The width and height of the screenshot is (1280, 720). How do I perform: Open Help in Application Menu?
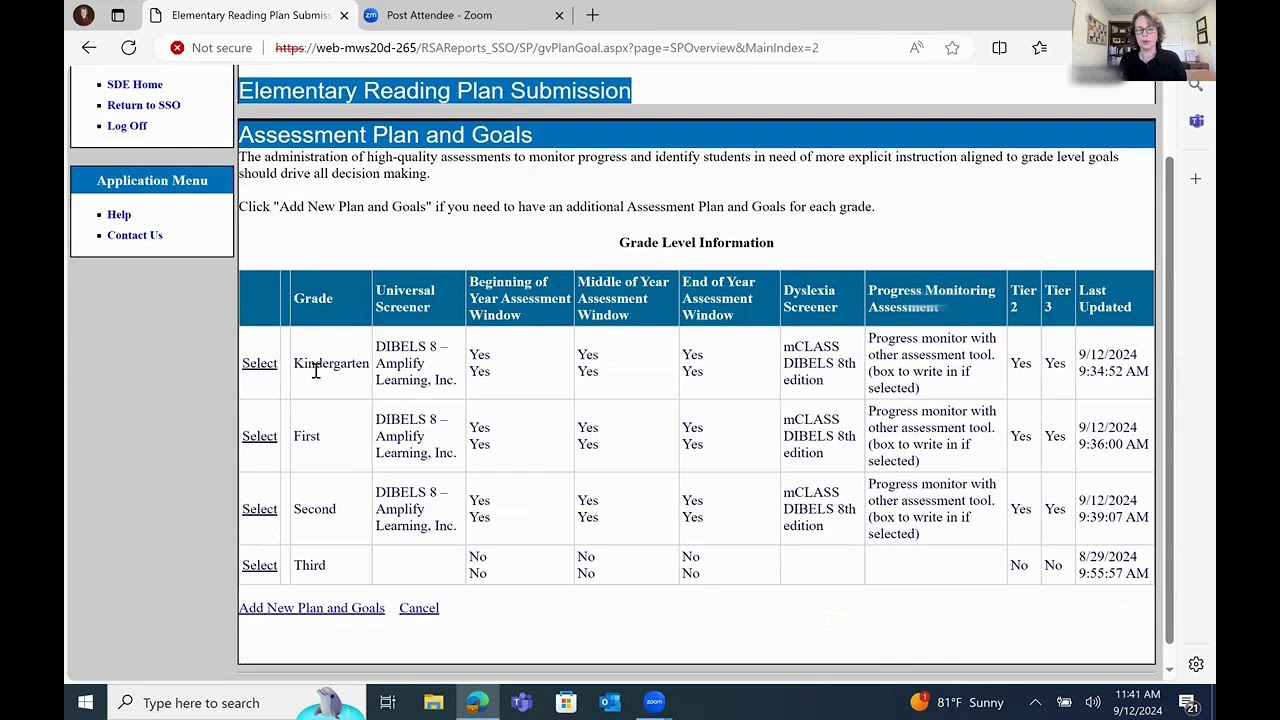tap(119, 214)
